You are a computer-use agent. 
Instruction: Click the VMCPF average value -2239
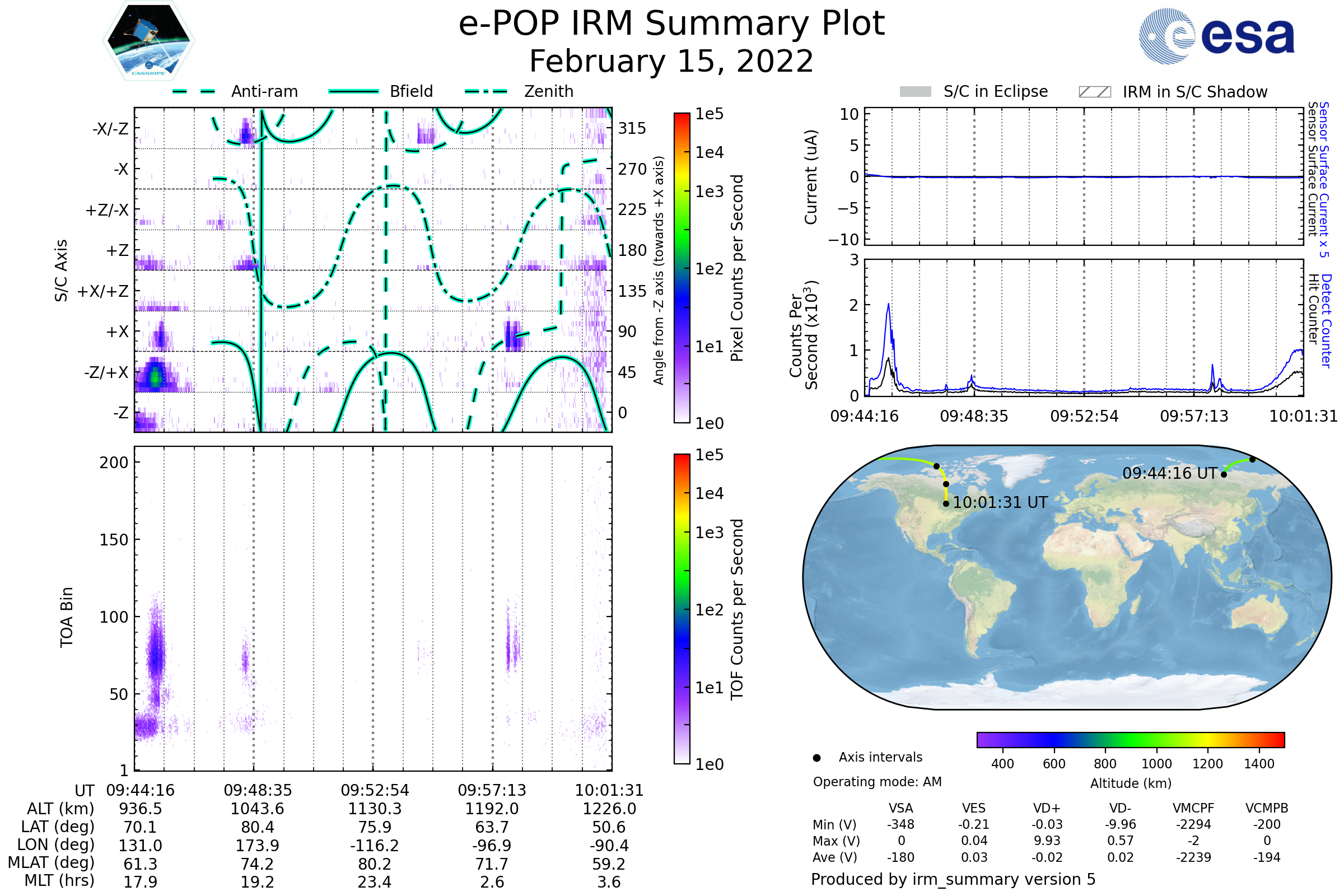tap(1193, 857)
